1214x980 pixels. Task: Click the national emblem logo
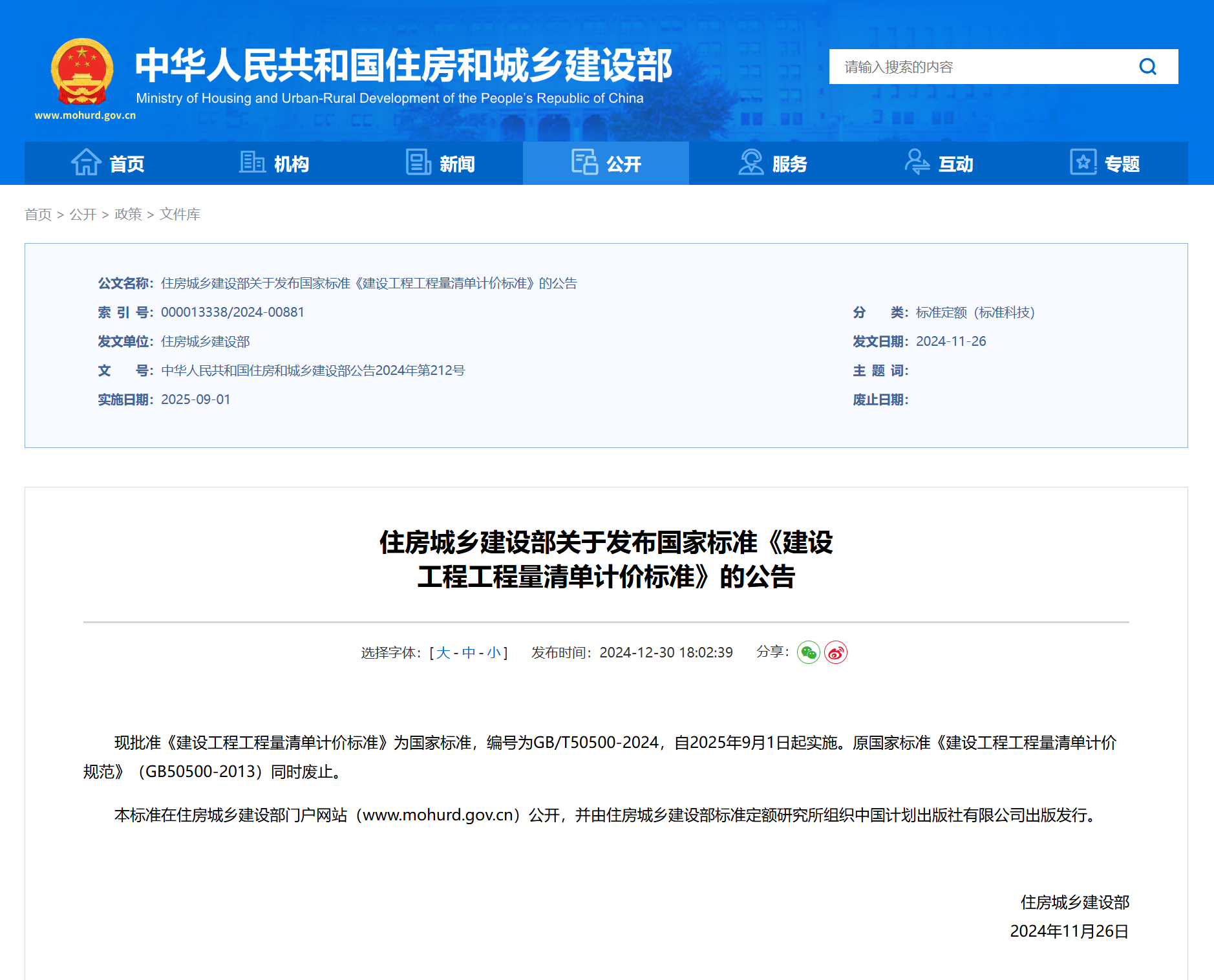pos(82,72)
